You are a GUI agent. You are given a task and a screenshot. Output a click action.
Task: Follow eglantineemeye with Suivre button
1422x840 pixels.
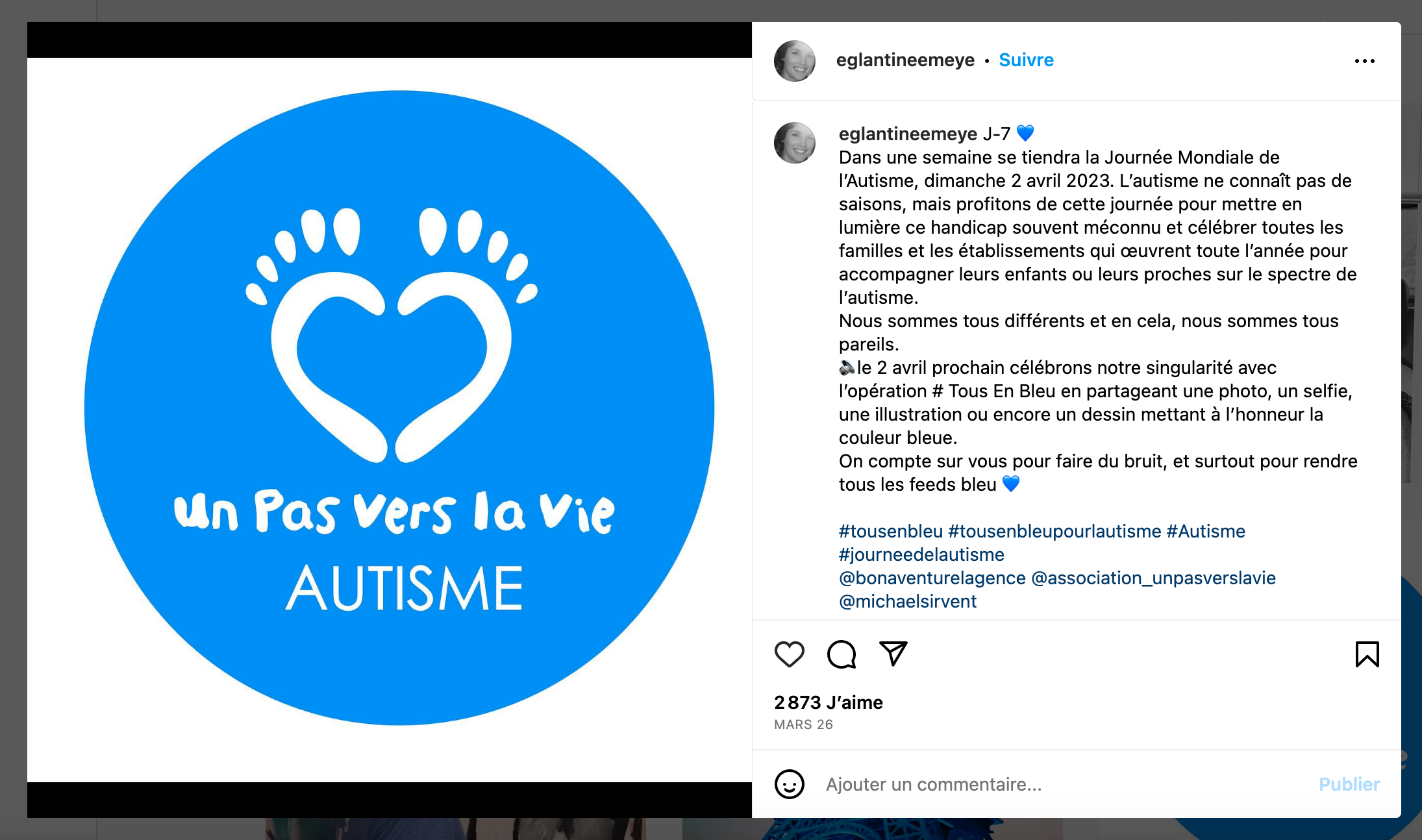[1026, 60]
